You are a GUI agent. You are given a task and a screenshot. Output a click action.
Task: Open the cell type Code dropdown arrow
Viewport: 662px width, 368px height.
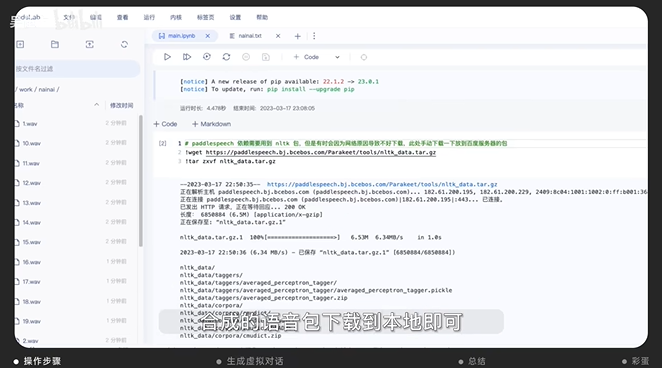(337, 57)
